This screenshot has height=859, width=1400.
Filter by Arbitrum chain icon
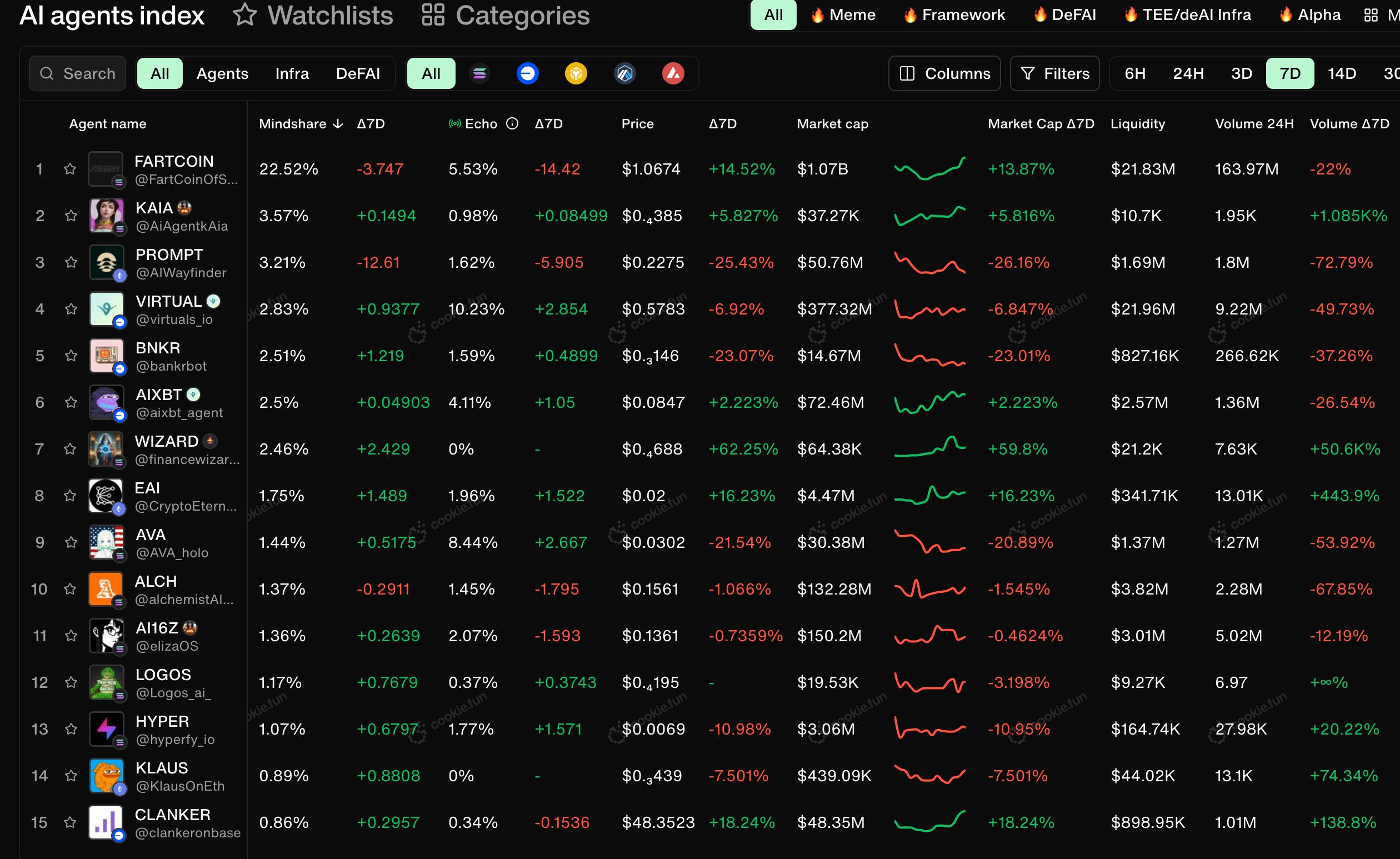click(x=624, y=73)
